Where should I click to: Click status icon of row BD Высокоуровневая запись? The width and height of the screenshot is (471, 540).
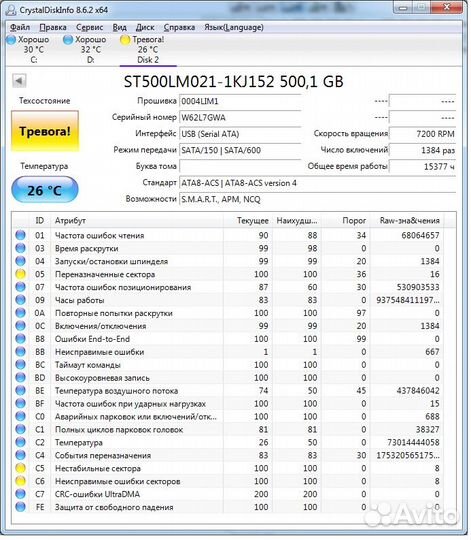tap(21, 377)
